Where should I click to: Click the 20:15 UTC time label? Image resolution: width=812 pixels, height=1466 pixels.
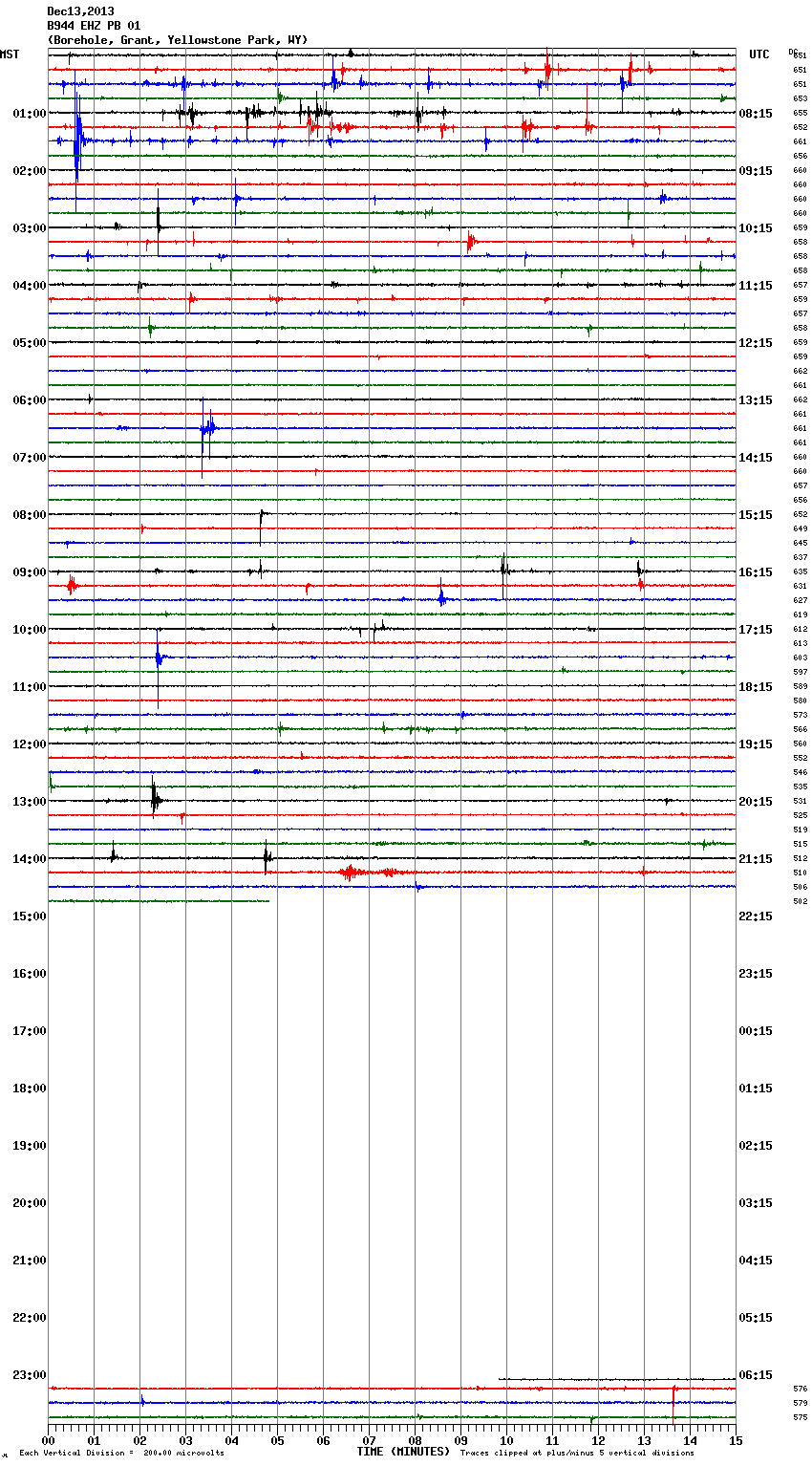(x=756, y=802)
